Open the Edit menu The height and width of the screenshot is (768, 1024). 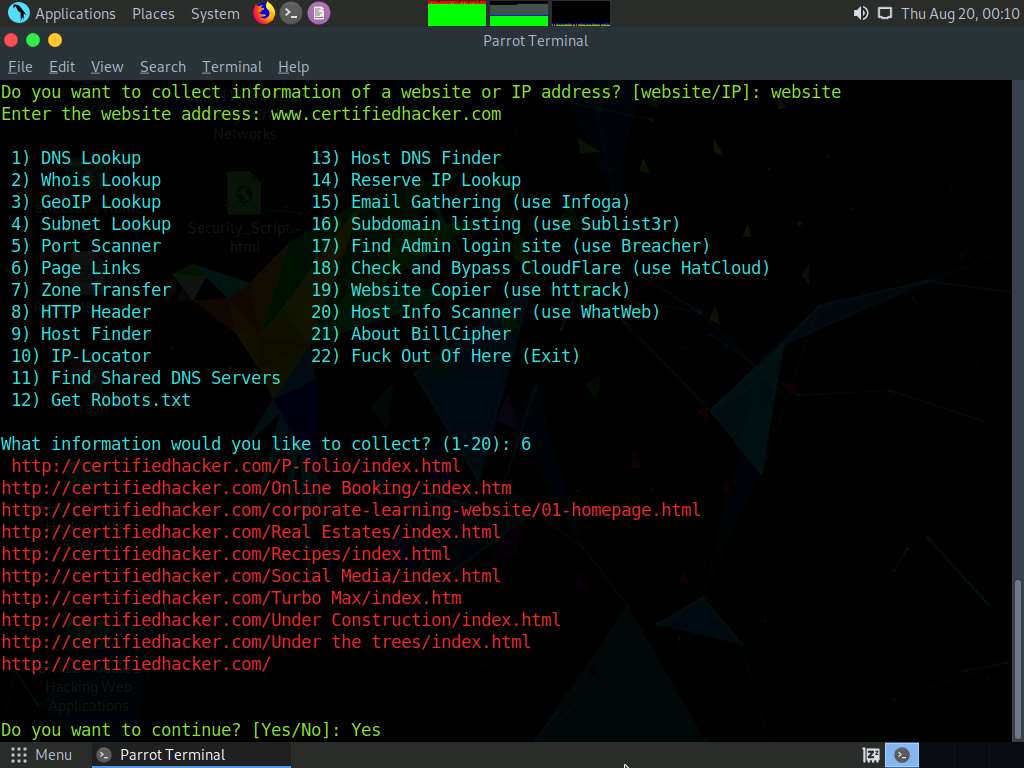(62, 67)
